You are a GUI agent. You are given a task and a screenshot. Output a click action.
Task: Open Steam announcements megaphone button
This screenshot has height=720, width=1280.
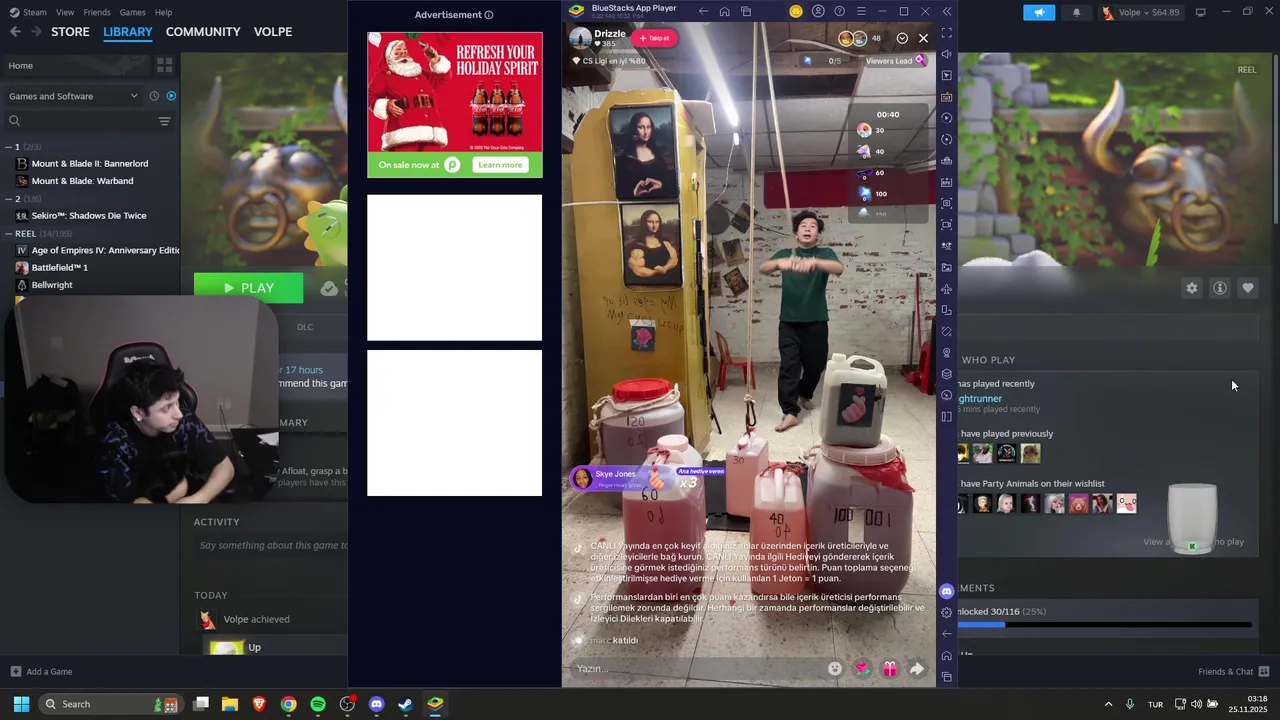pyautogui.click(x=1039, y=13)
